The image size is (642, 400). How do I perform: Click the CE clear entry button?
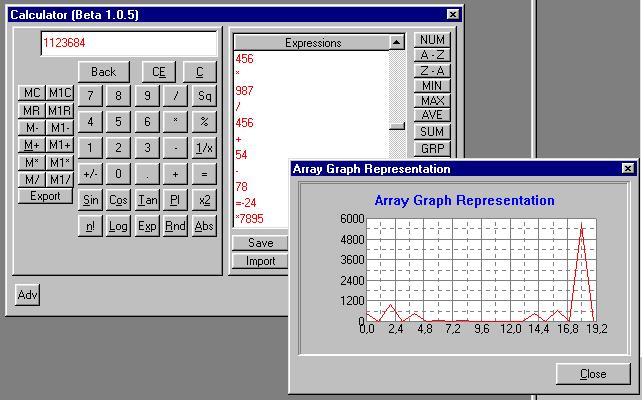(x=159, y=72)
